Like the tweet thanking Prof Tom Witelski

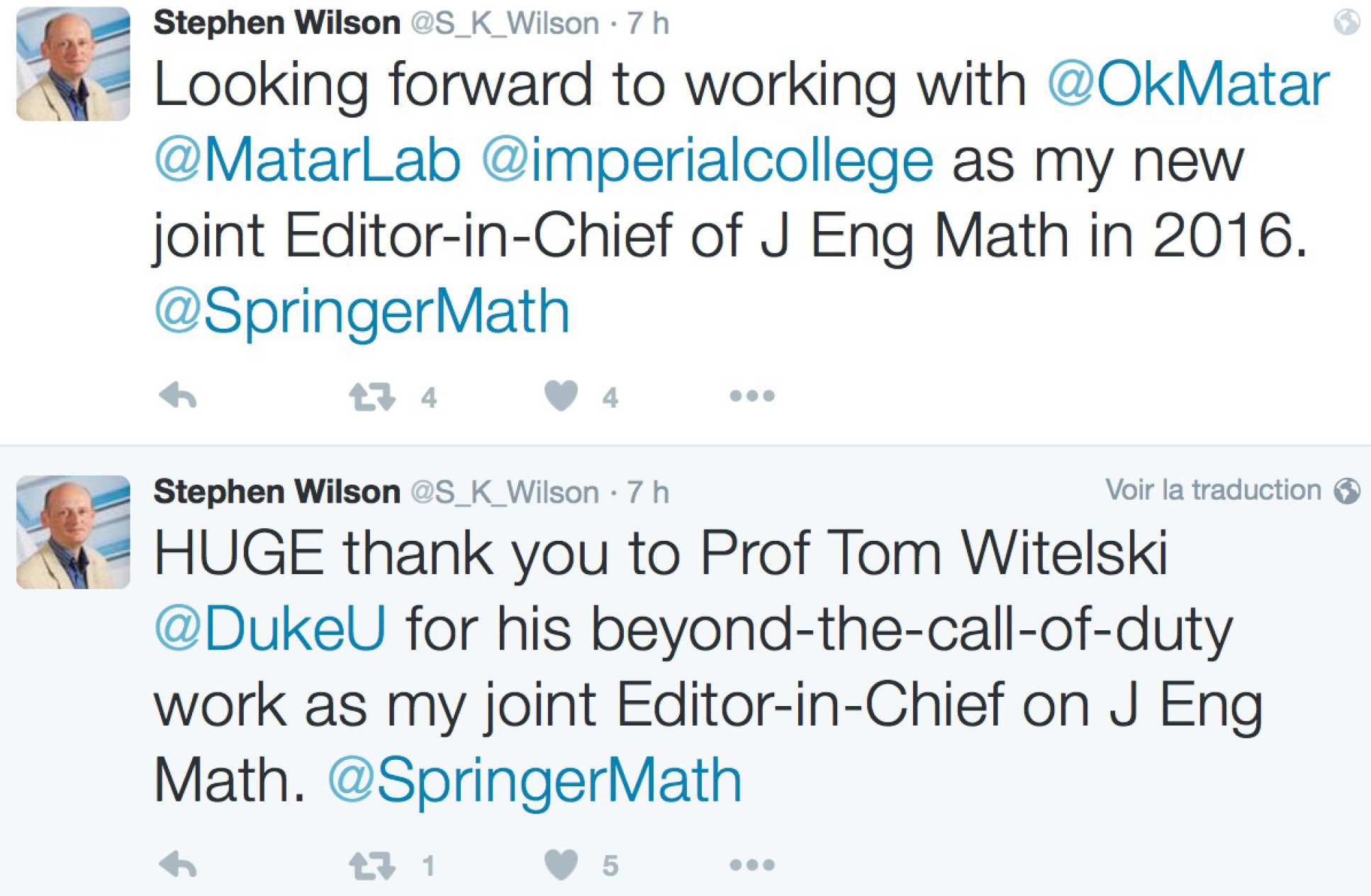[x=561, y=865]
